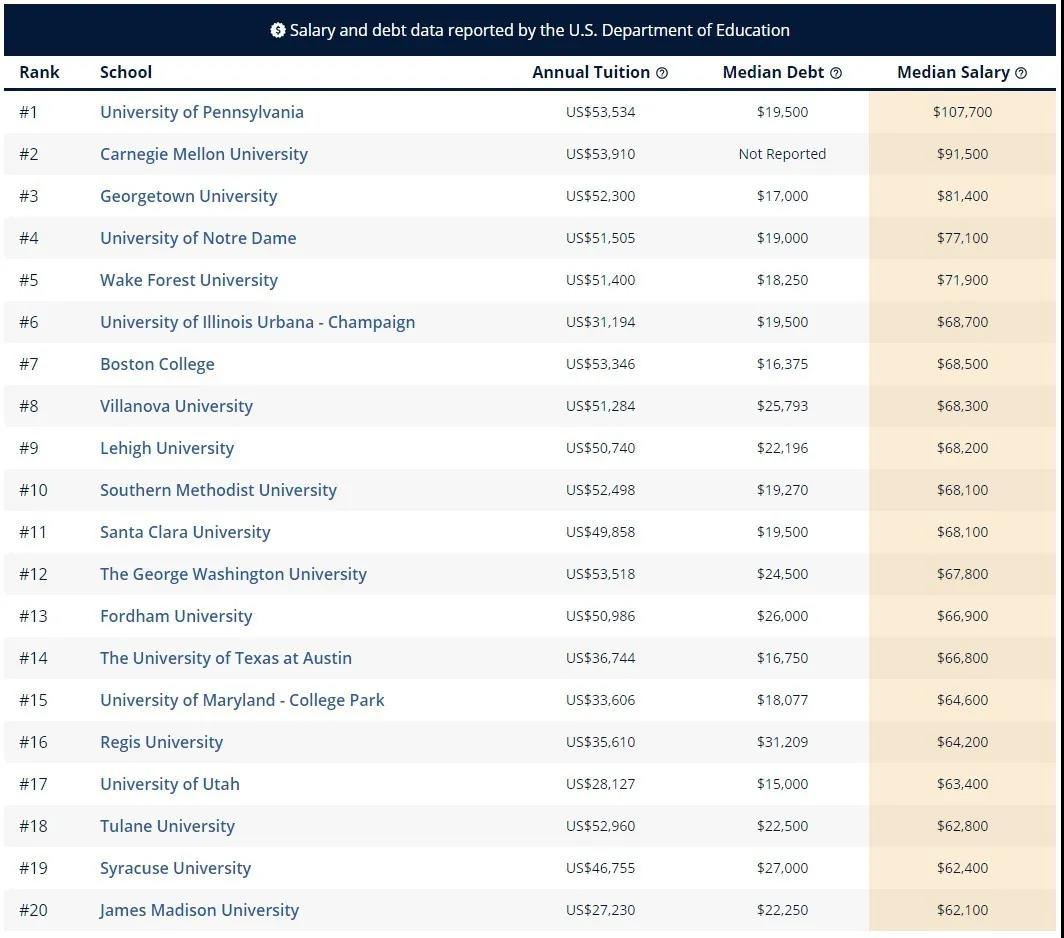
Task: Select the US$36,744 tuition value
Action: click(601, 658)
